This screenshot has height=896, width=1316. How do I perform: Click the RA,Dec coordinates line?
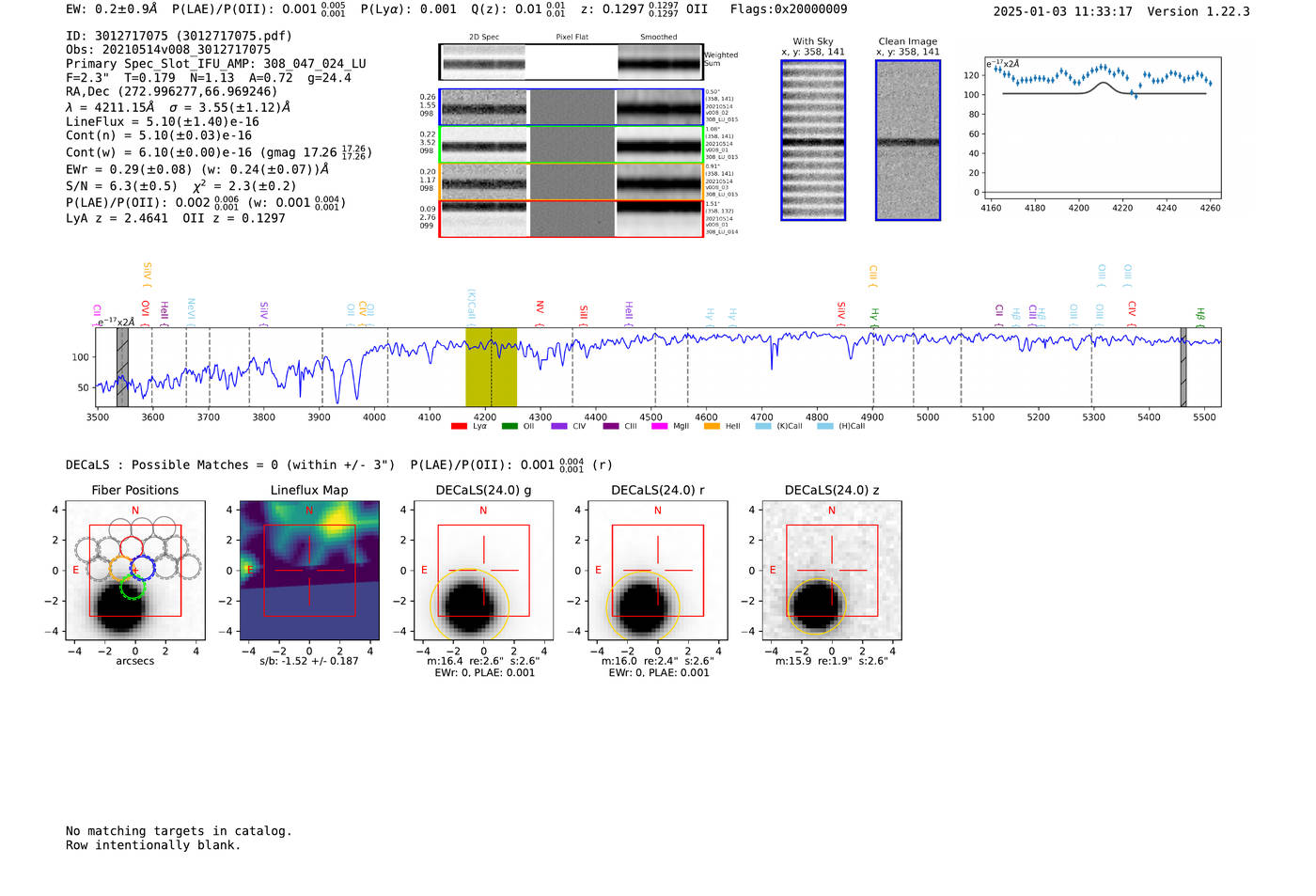pyautogui.click(x=172, y=92)
